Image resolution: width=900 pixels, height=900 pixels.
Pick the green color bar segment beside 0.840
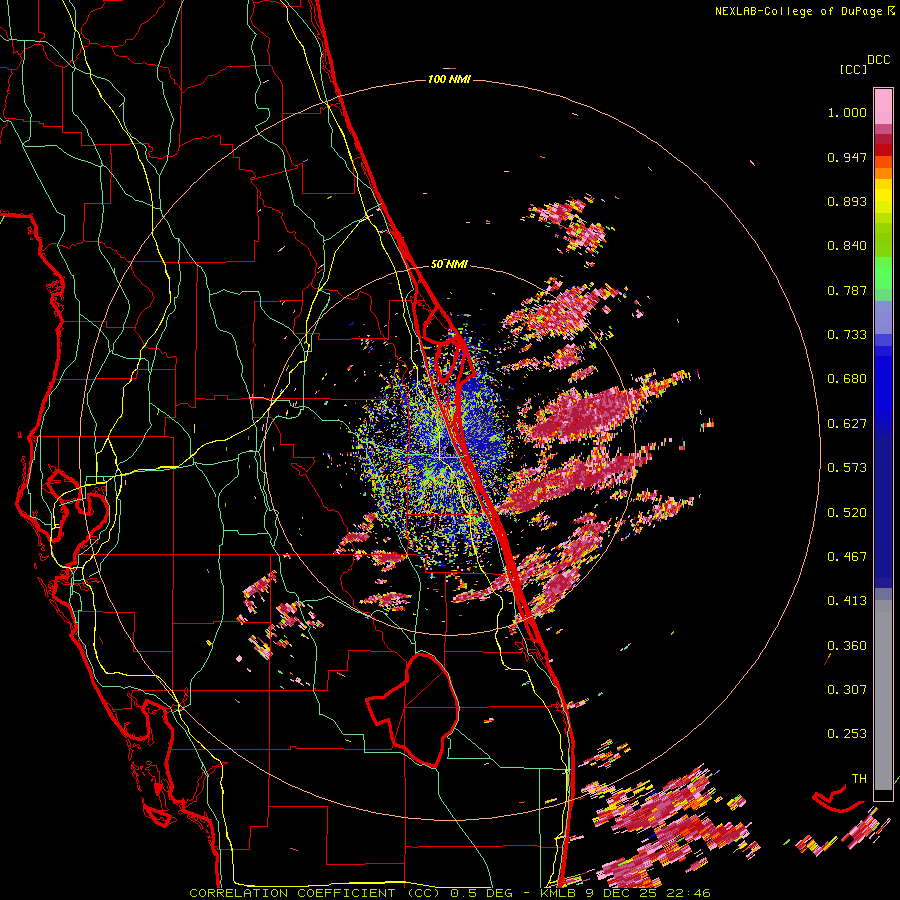(883, 239)
